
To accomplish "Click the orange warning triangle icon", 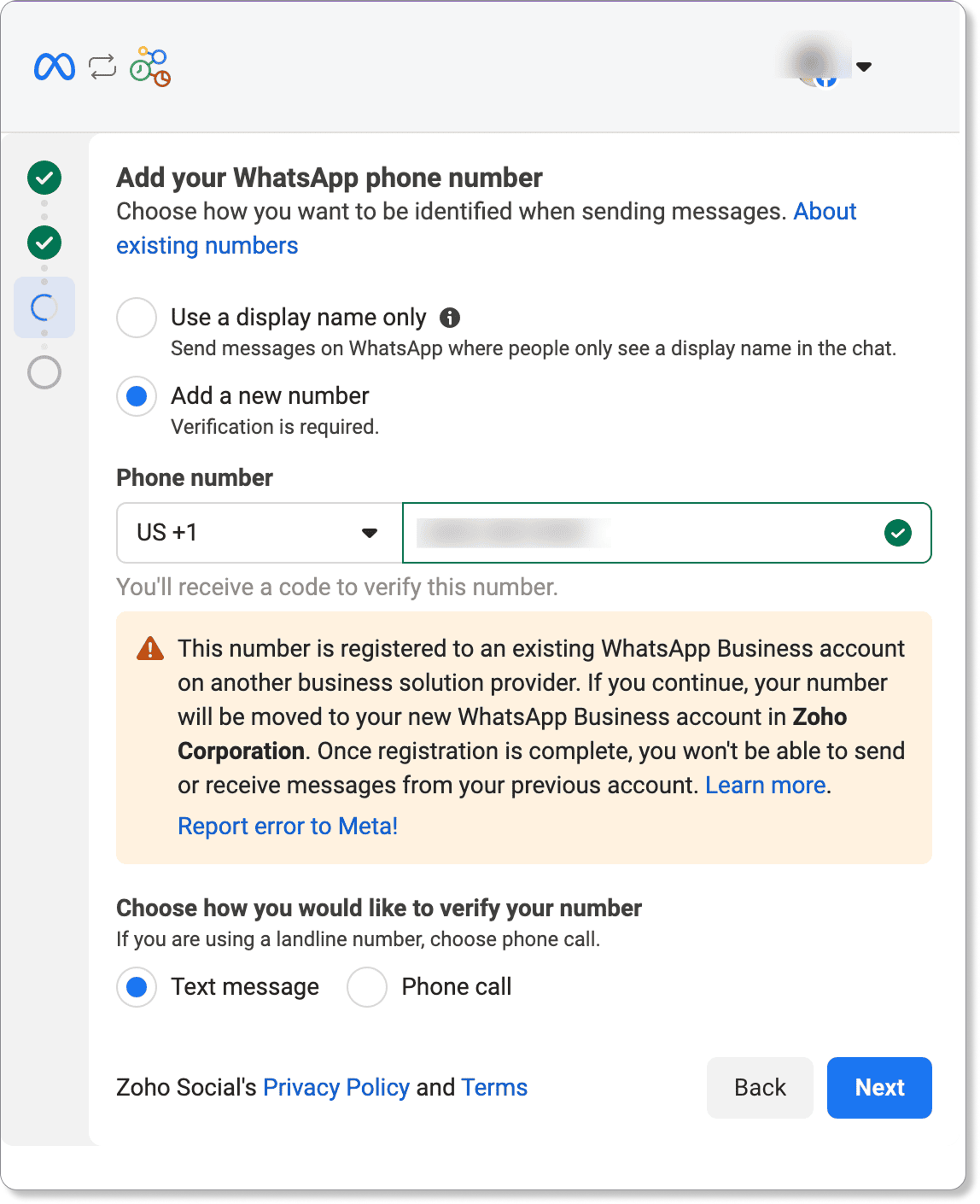I will point(150,649).
